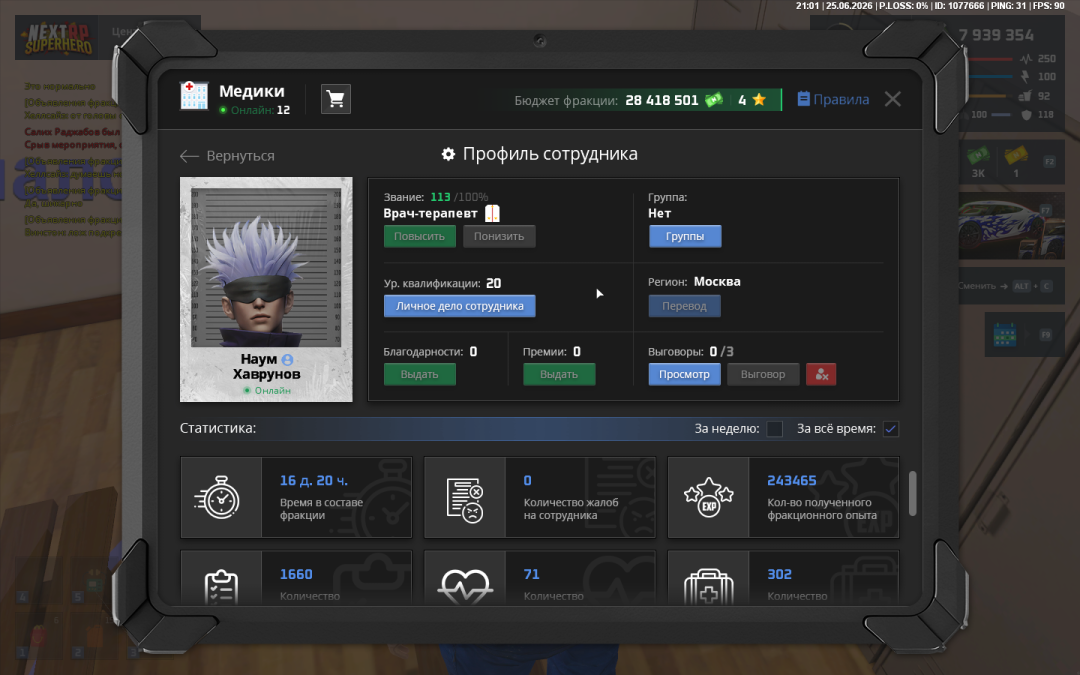Enable the За неделю checkbox
The height and width of the screenshot is (675, 1080).
775,429
